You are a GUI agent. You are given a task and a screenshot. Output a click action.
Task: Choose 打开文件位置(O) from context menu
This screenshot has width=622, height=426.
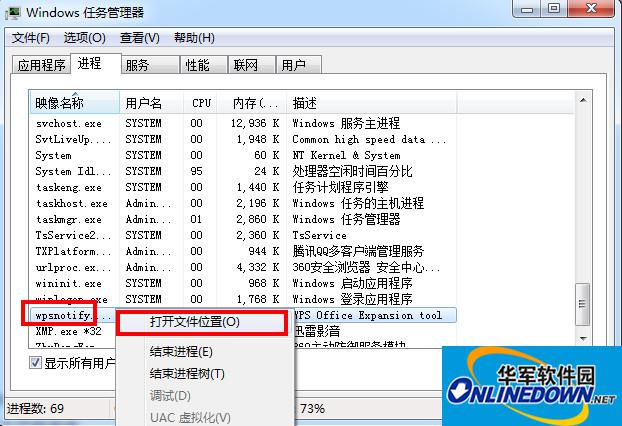195,323
